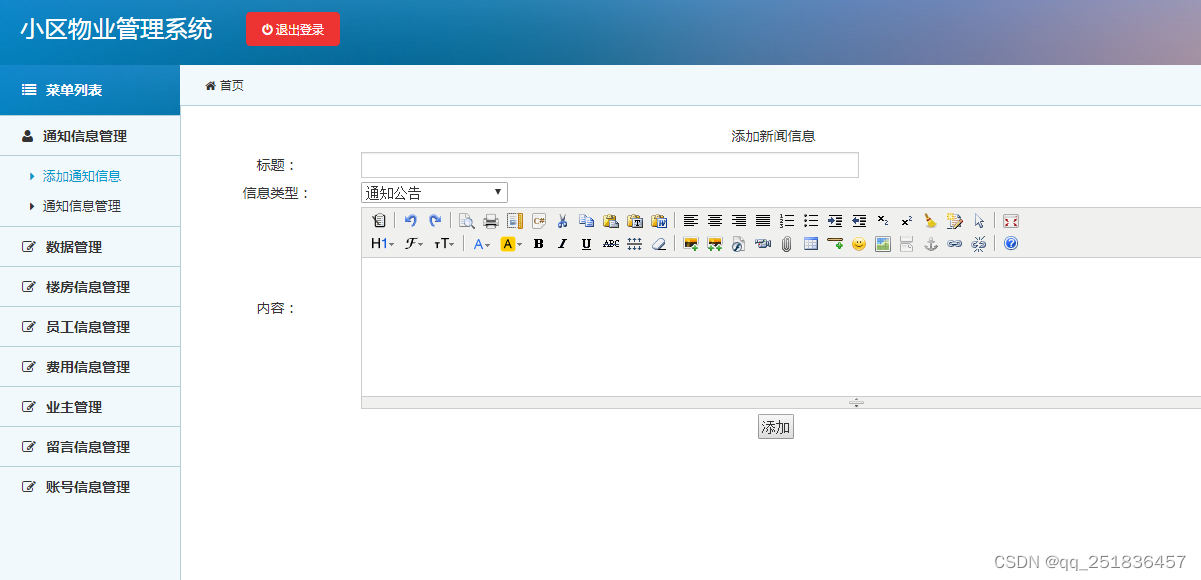Click the Underline icon in editor toolbar
This screenshot has width=1201, height=580.
[584, 244]
